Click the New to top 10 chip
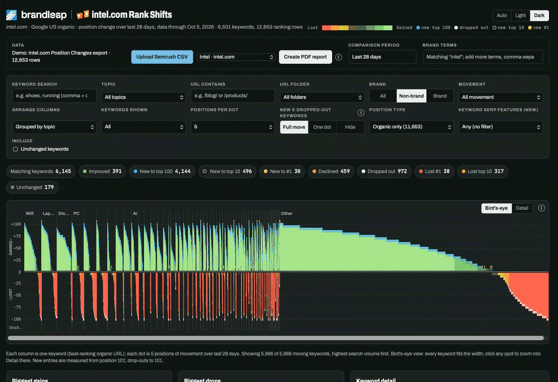Image resolution: width=558 pixels, height=382 pixels. click(x=227, y=171)
